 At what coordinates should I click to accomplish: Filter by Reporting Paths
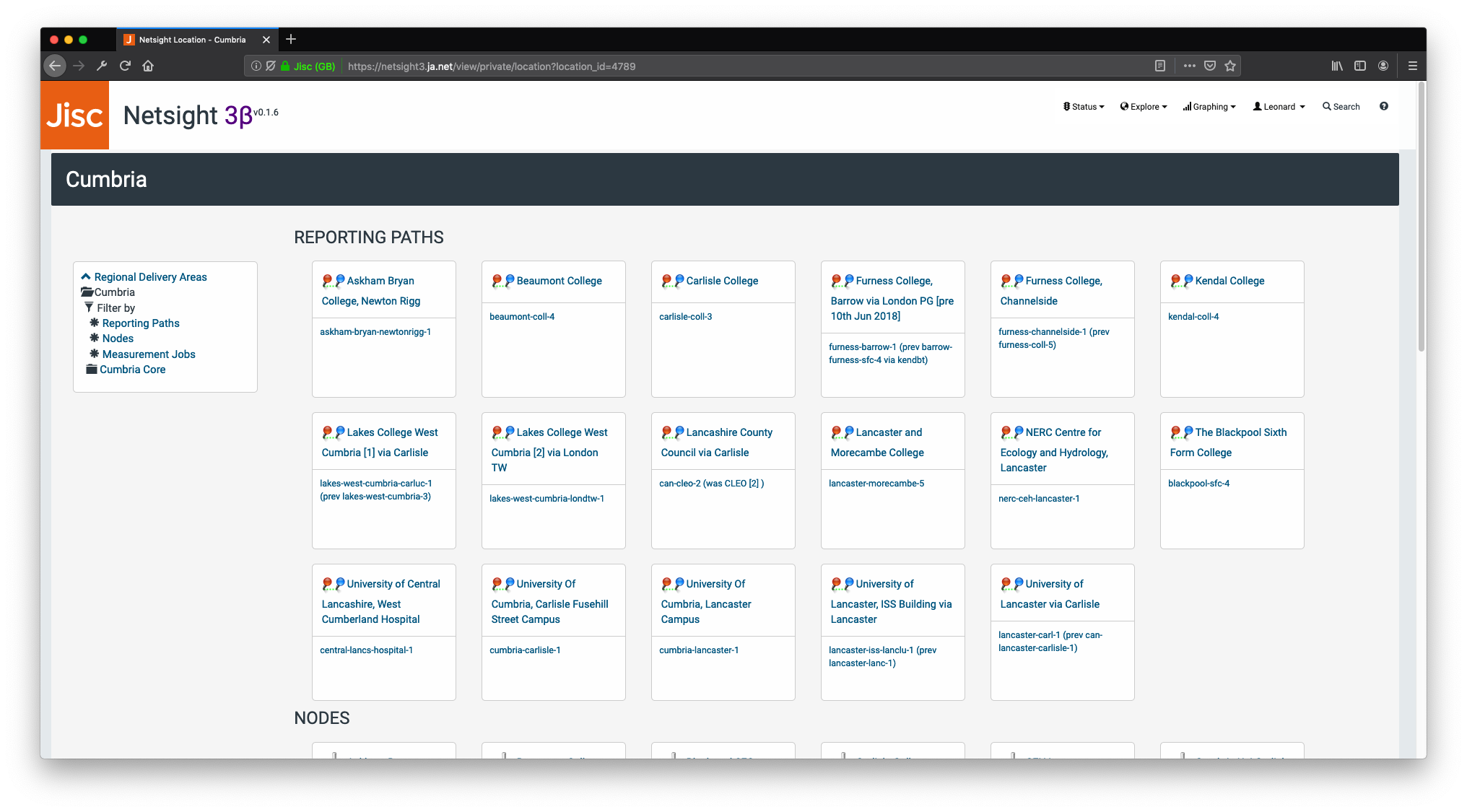pyautogui.click(x=141, y=323)
